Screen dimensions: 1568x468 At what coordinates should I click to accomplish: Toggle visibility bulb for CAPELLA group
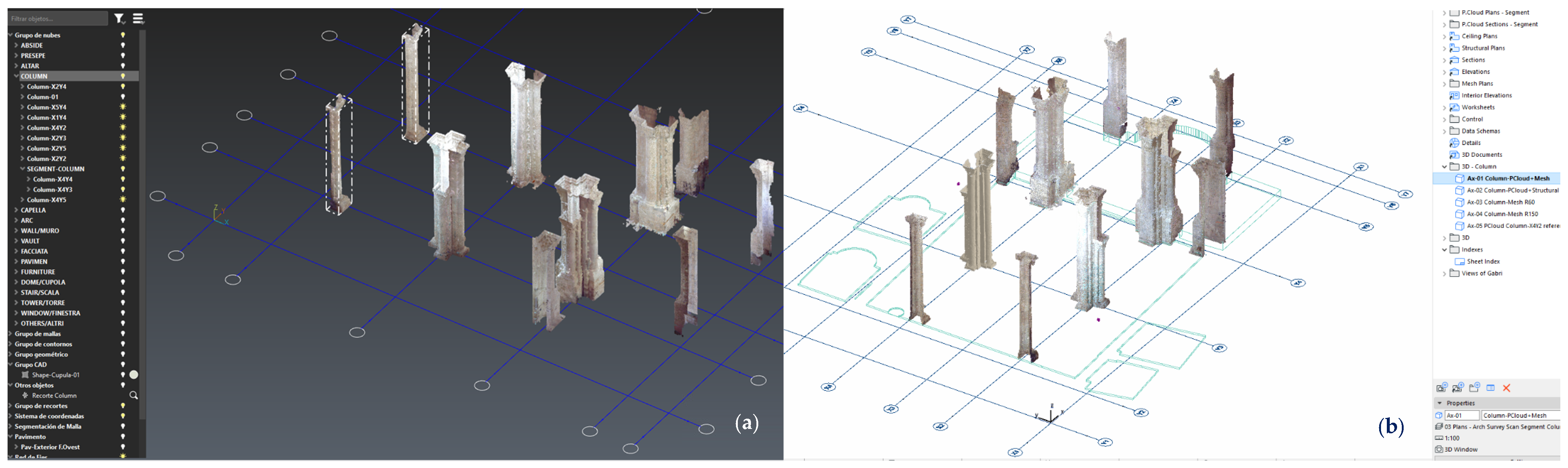[123, 210]
